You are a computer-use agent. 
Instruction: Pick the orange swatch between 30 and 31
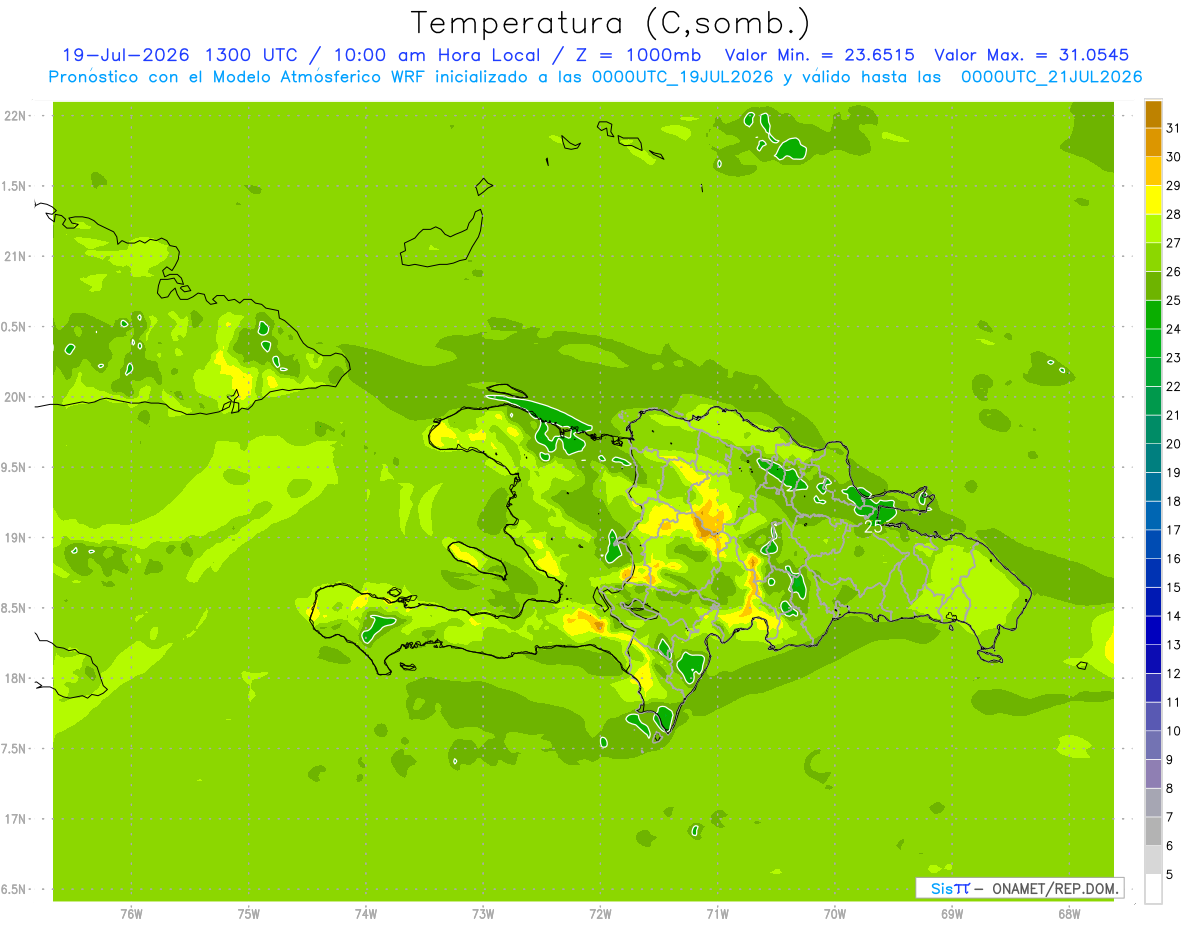click(x=1153, y=143)
